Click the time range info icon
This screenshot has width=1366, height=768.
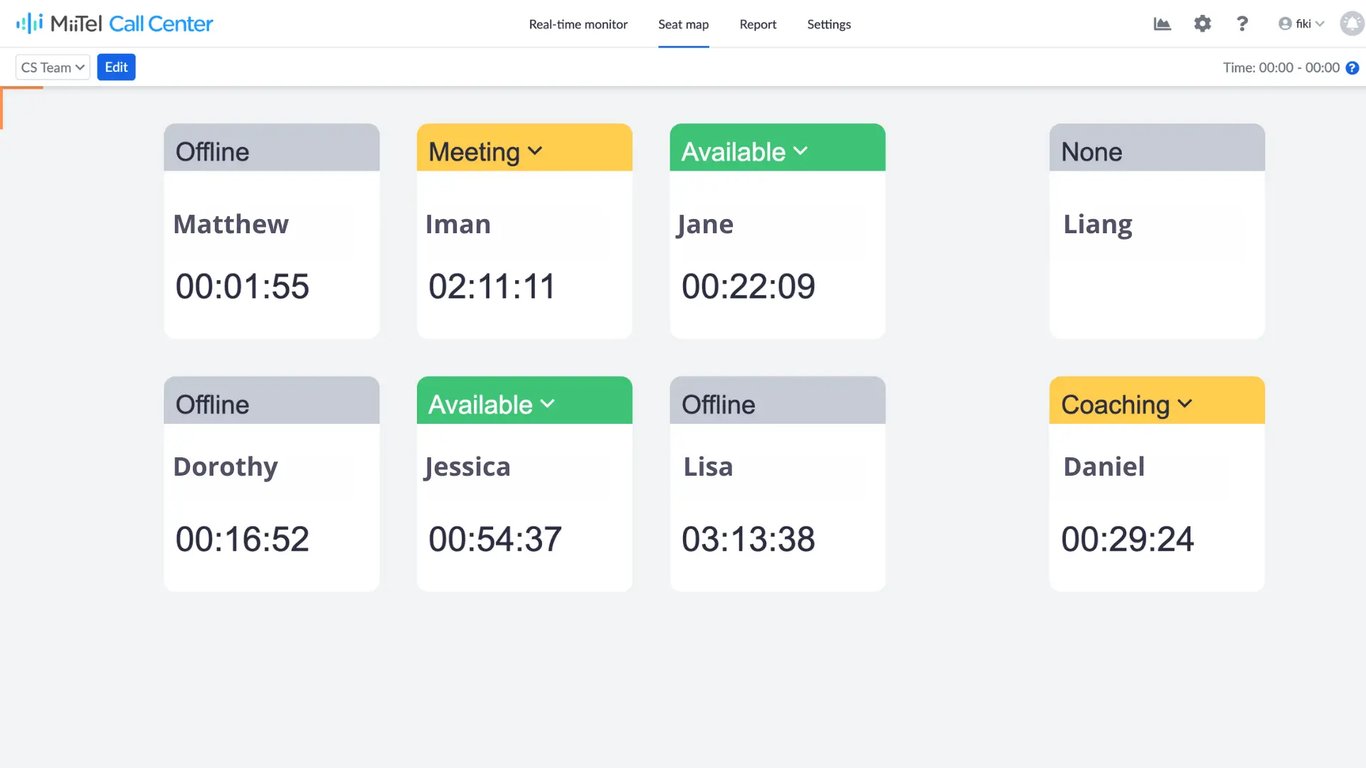click(1352, 68)
